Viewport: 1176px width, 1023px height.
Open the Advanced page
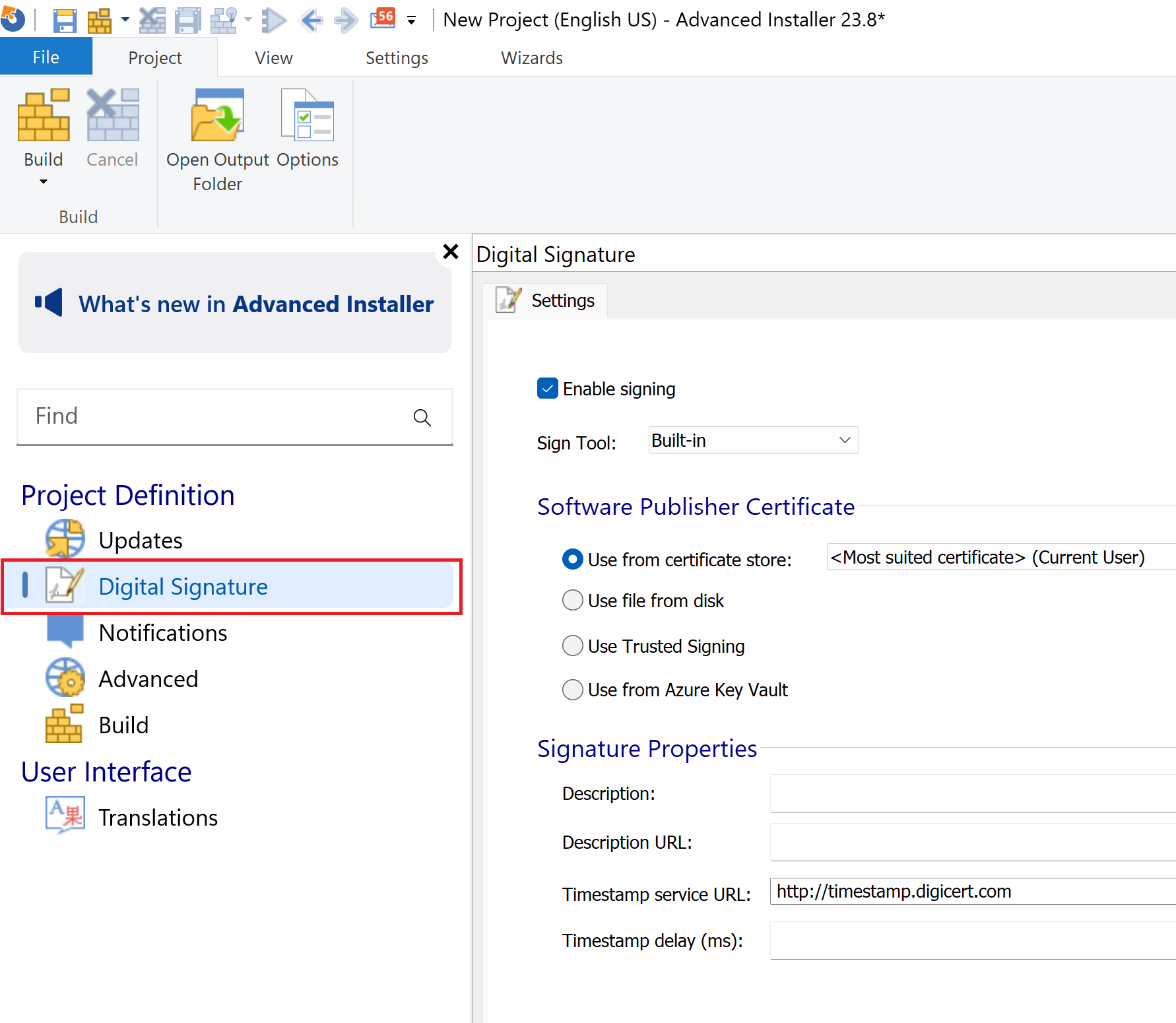coord(148,679)
